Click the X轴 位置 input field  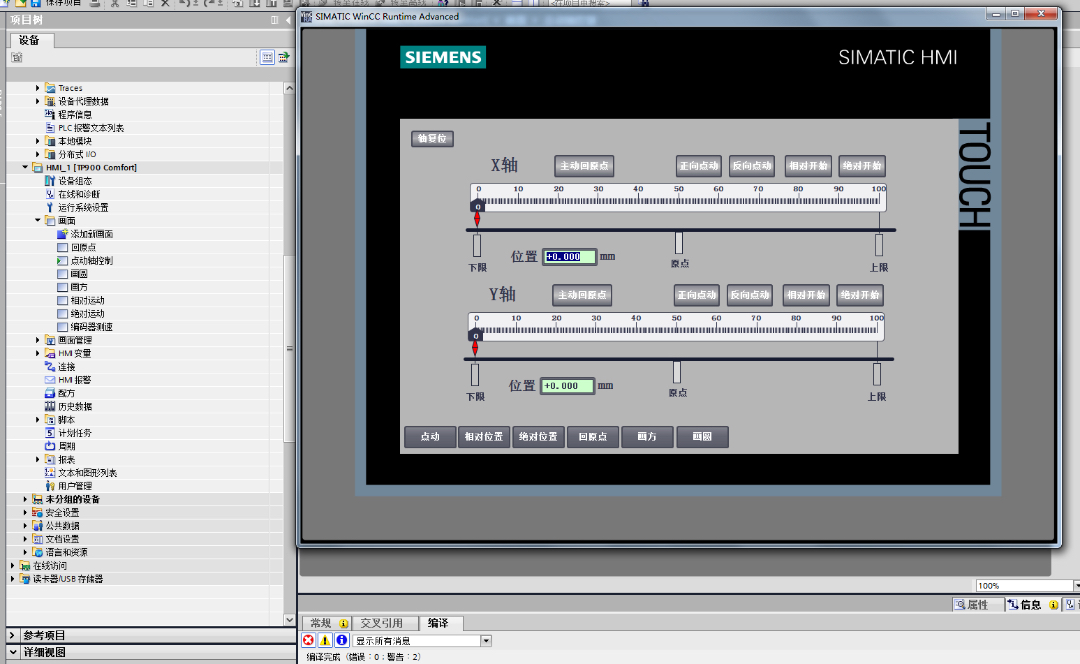coord(569,257)
